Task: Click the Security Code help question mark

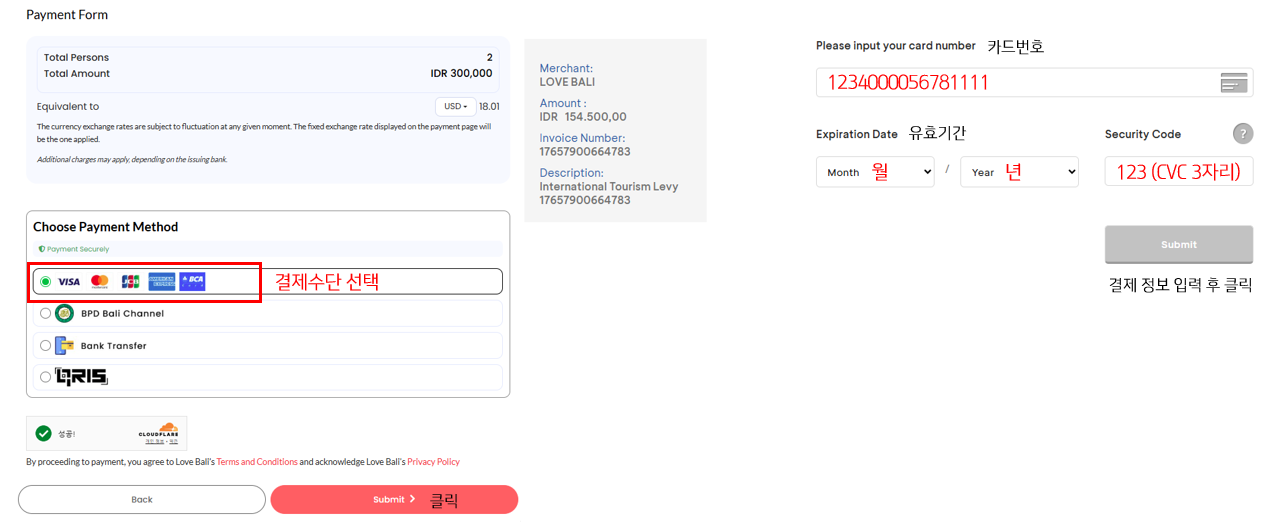Action: [x=1243, y=134]
